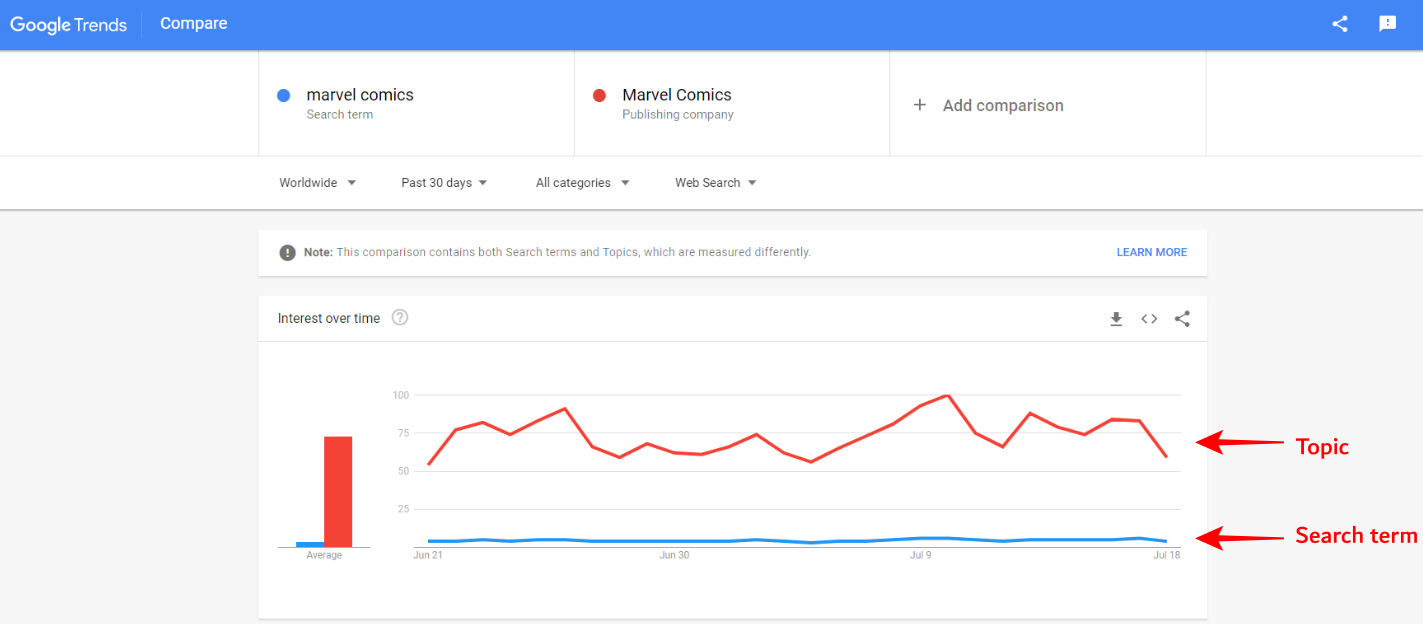Expand the Past 30 days dropdown
The height and width of the screenshot is (624, 1423).
click(444, 183)
